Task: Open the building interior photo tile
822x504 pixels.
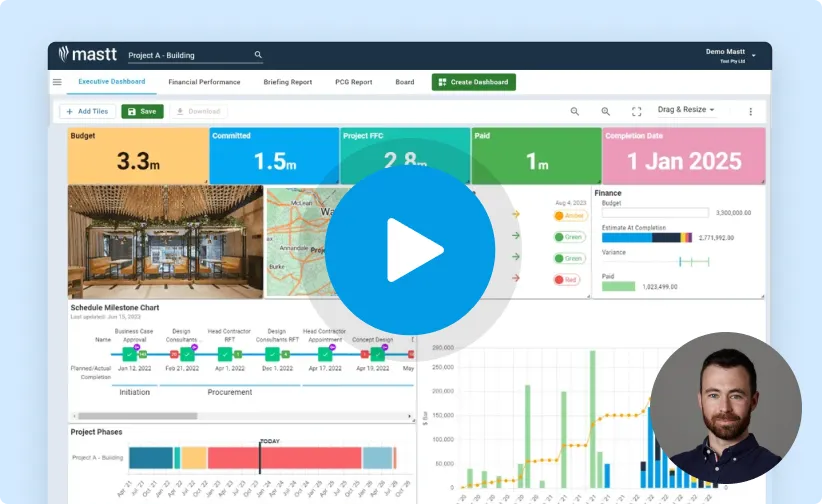Action: (166, 242)
